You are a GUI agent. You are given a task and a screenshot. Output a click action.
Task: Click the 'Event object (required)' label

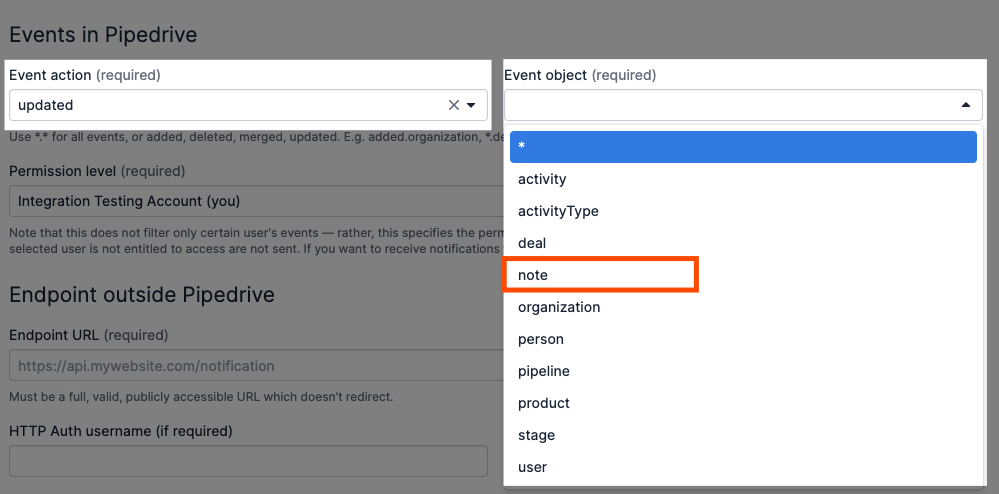tap(580, 75)
